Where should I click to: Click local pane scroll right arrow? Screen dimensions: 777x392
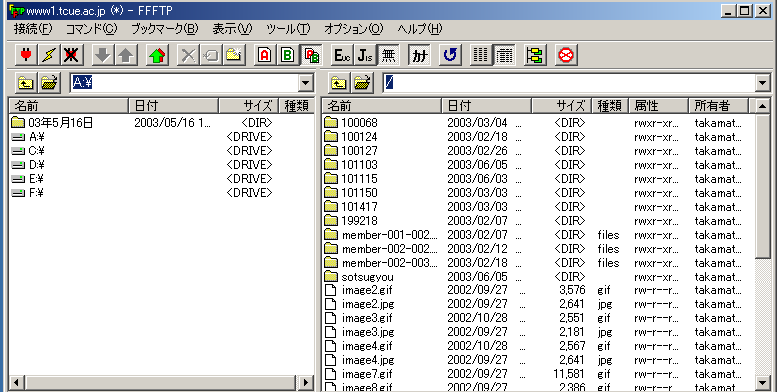point(306,383)
